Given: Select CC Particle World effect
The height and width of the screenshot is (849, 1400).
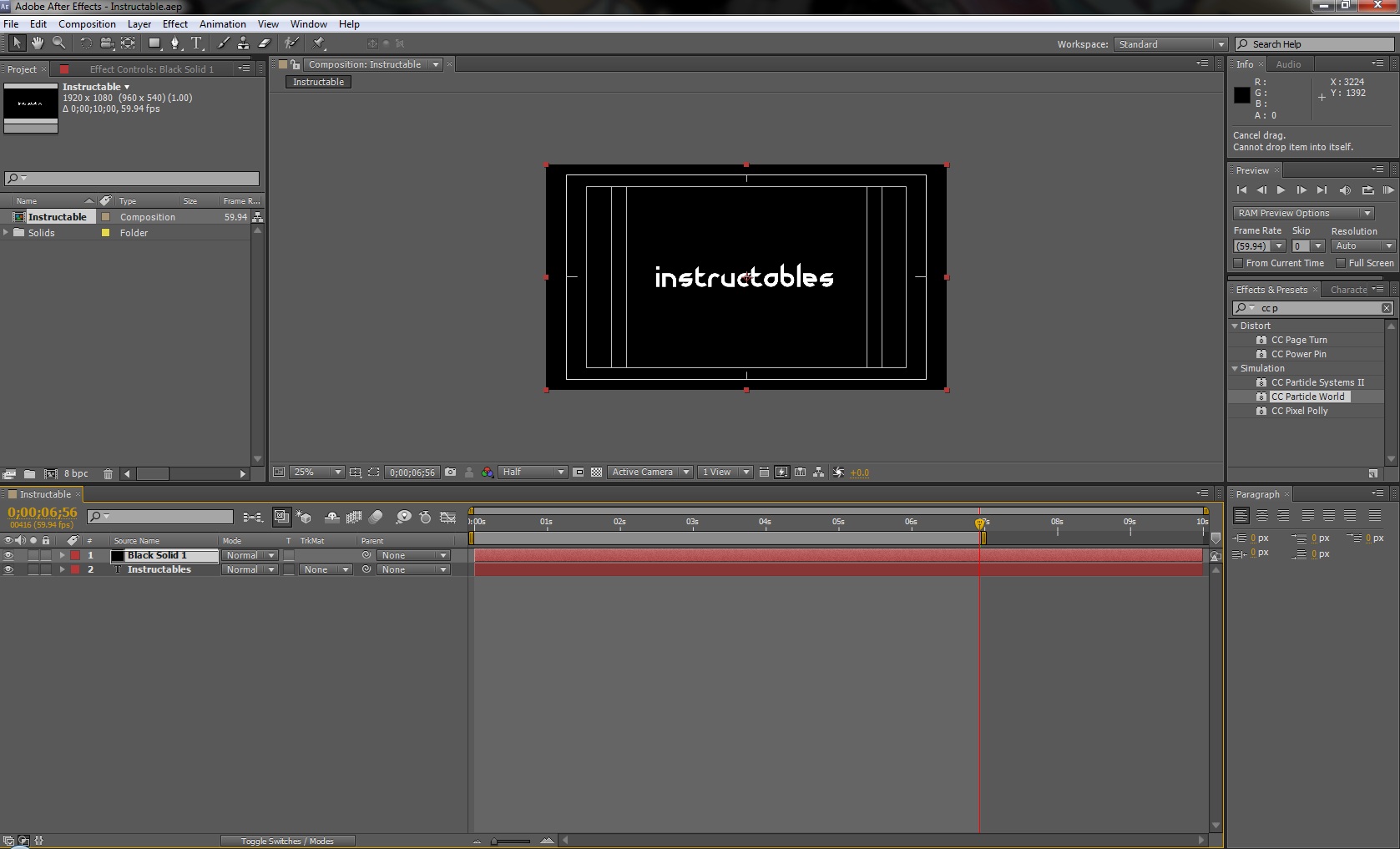Looking at the screenshot, I should click(x=1307, y=397).
